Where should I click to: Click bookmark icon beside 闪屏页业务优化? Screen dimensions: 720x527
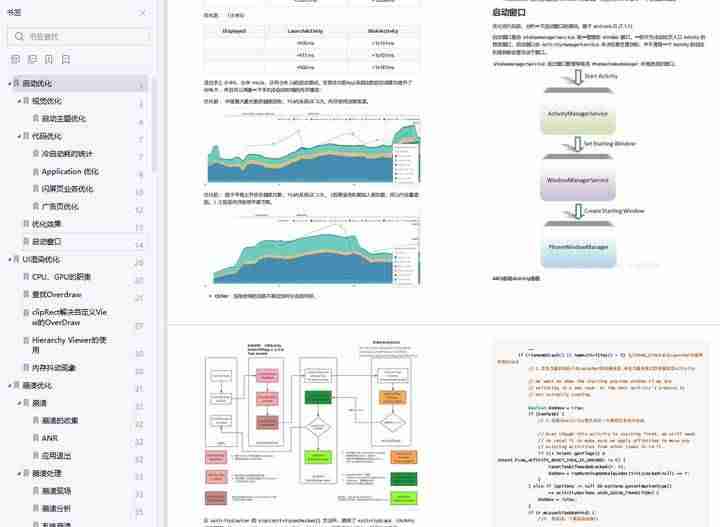(36, 189)
